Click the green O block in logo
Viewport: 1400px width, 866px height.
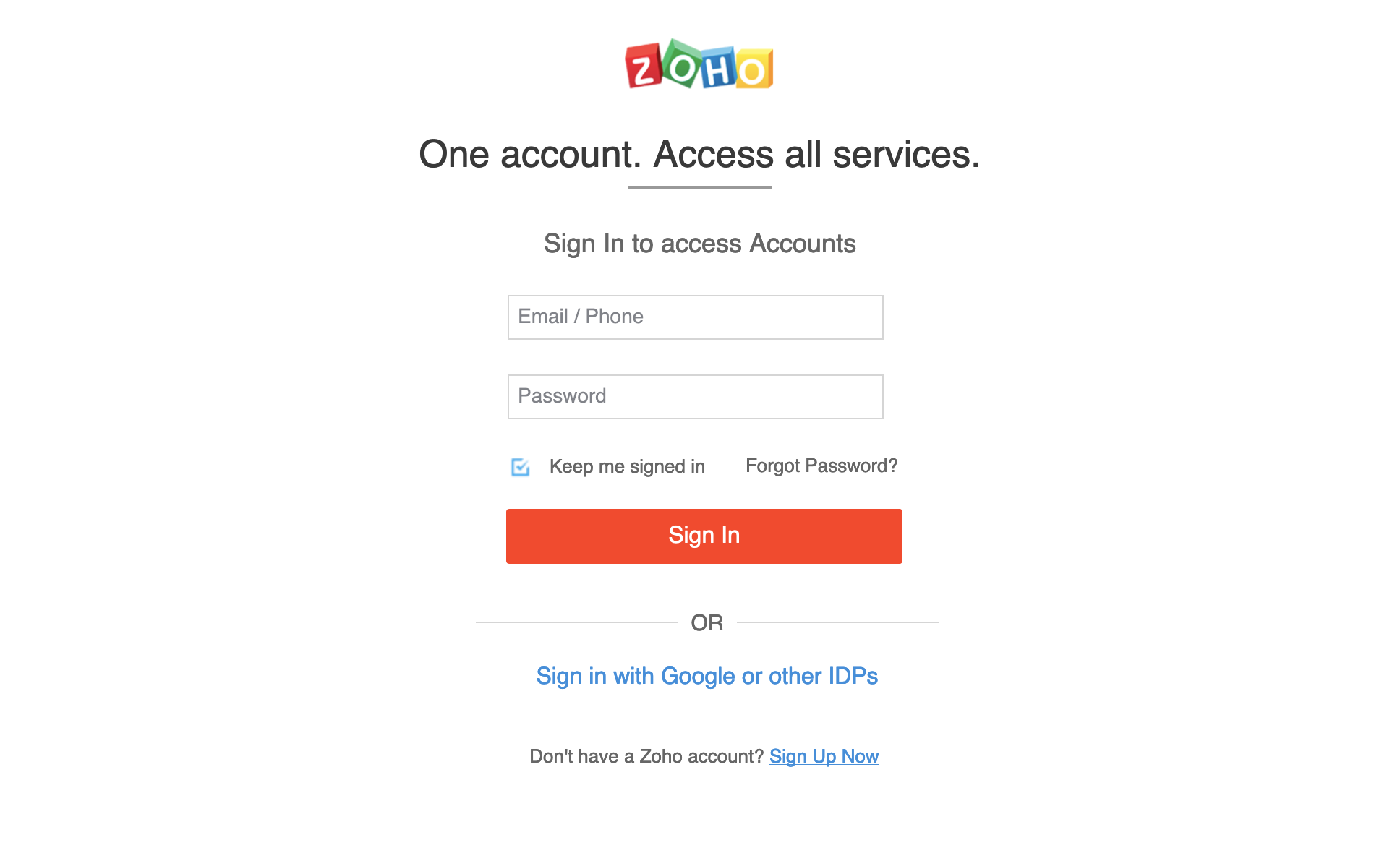tap(682, 66)
